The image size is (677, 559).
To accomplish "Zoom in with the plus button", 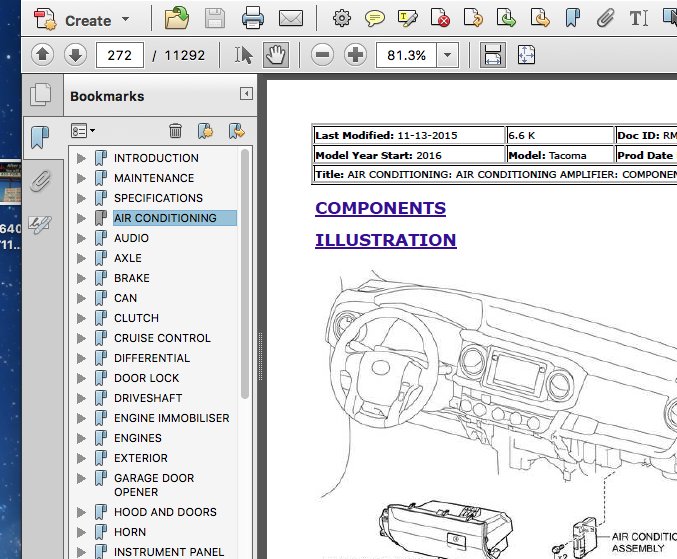I will (355, 55).
